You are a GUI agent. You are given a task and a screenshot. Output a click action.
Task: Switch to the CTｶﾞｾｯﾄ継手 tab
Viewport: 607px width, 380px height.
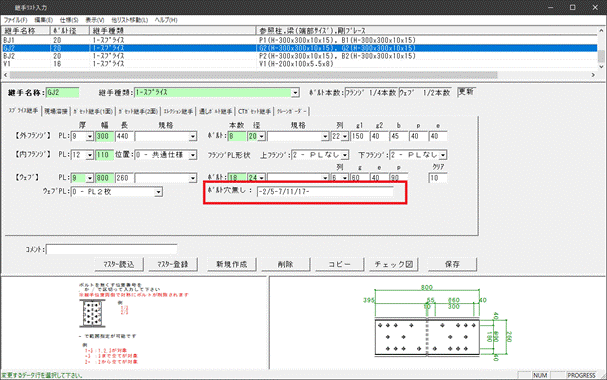pyautogui.click(x=254, y=111)
